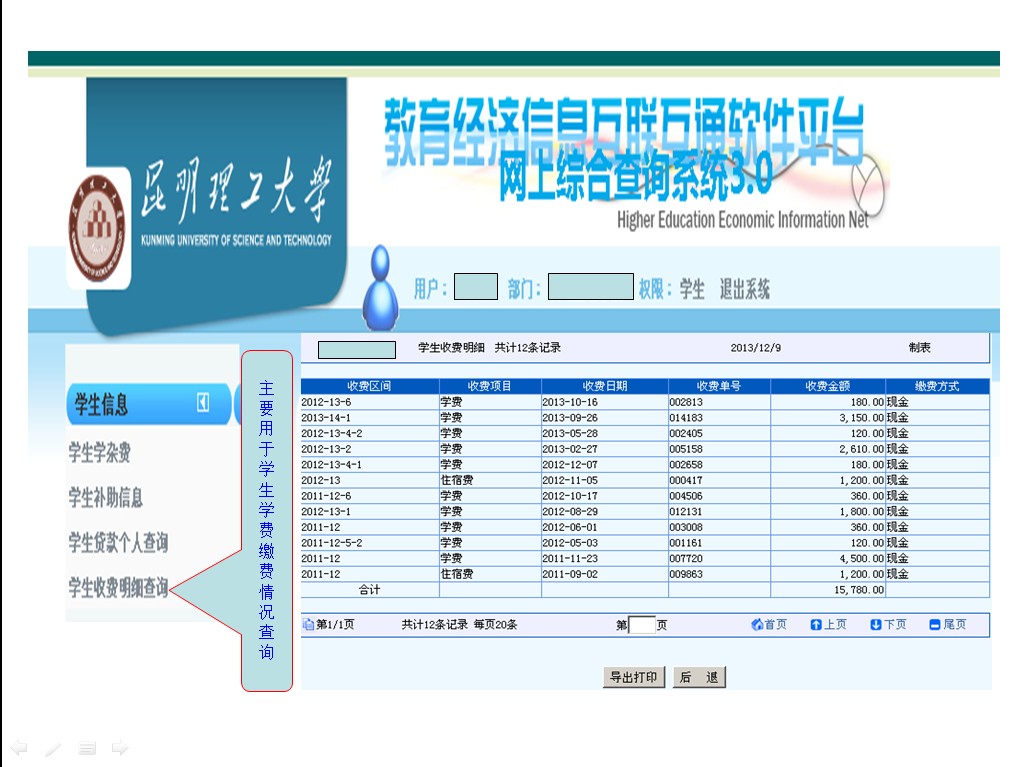This screenshot has width=1026, height=767.
Task: Click slideshow previous arrow icon
Action: point(18,747)
